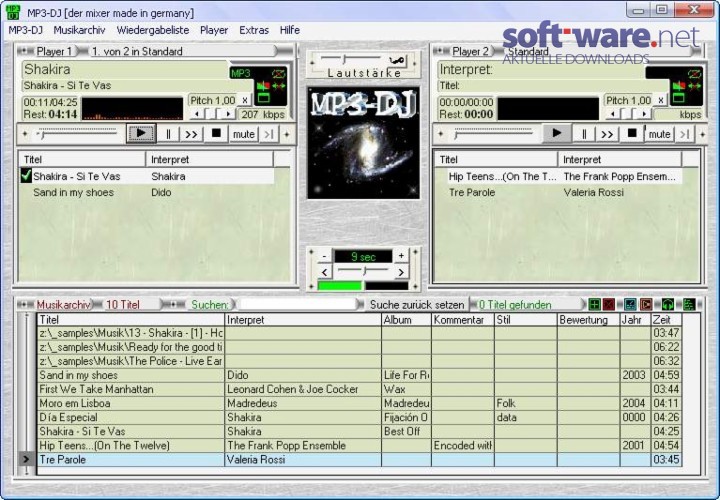Move crossfader right with > button

pos(401,272)
